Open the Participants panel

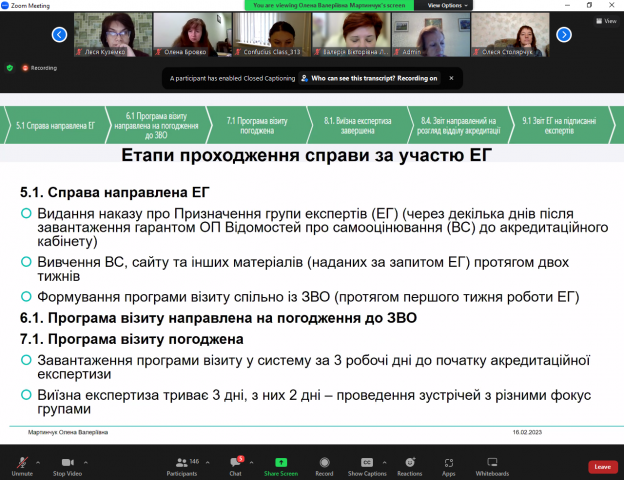click(x=181, y=464)
